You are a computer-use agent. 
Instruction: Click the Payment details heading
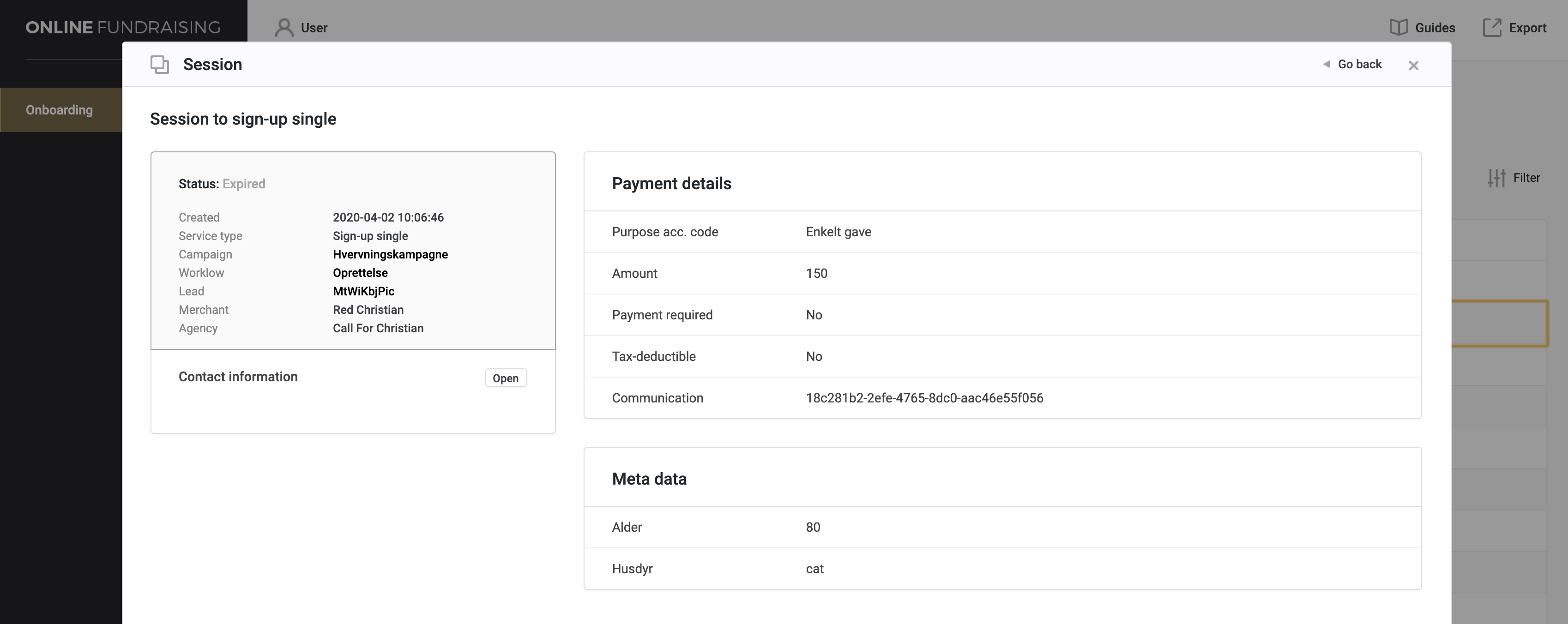(671, 184)
